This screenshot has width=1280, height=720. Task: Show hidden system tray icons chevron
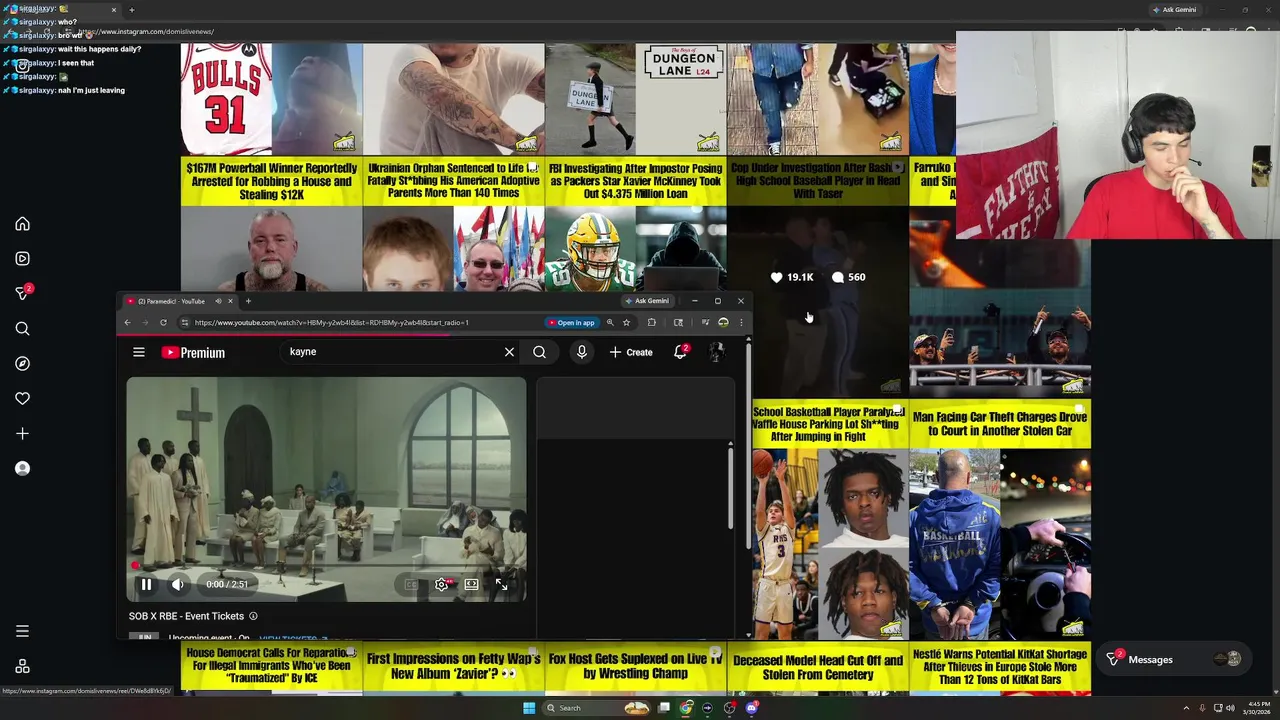(1186, 708)
